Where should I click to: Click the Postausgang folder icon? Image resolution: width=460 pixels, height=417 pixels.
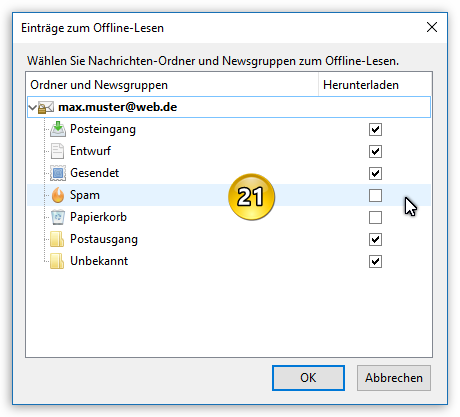coord(57,239)
